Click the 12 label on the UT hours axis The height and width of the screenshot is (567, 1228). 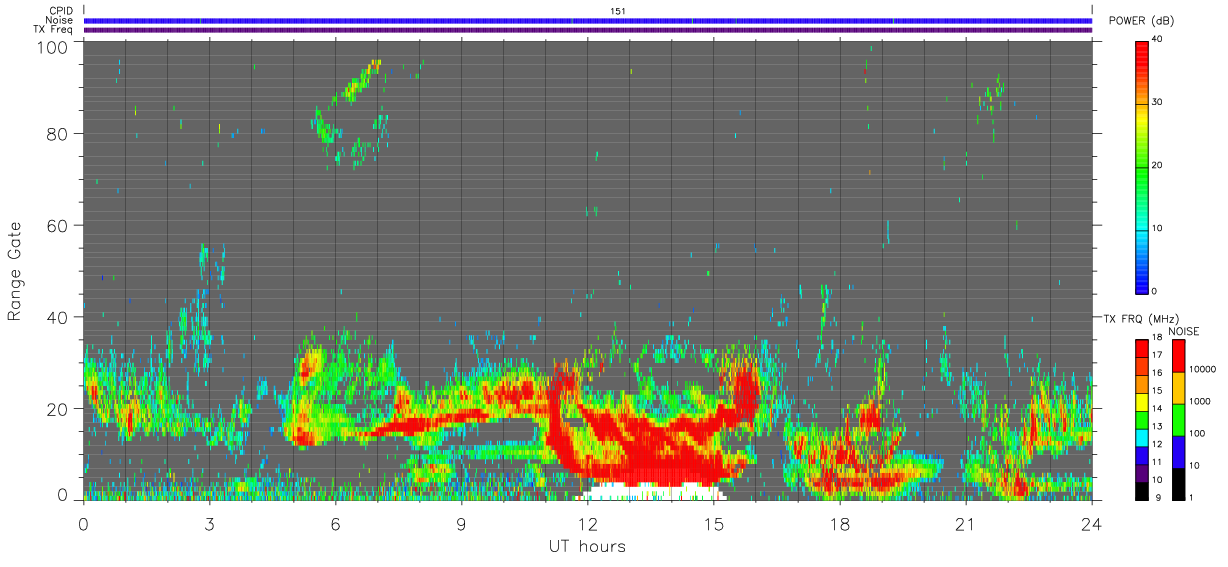(x=588, y=524)
